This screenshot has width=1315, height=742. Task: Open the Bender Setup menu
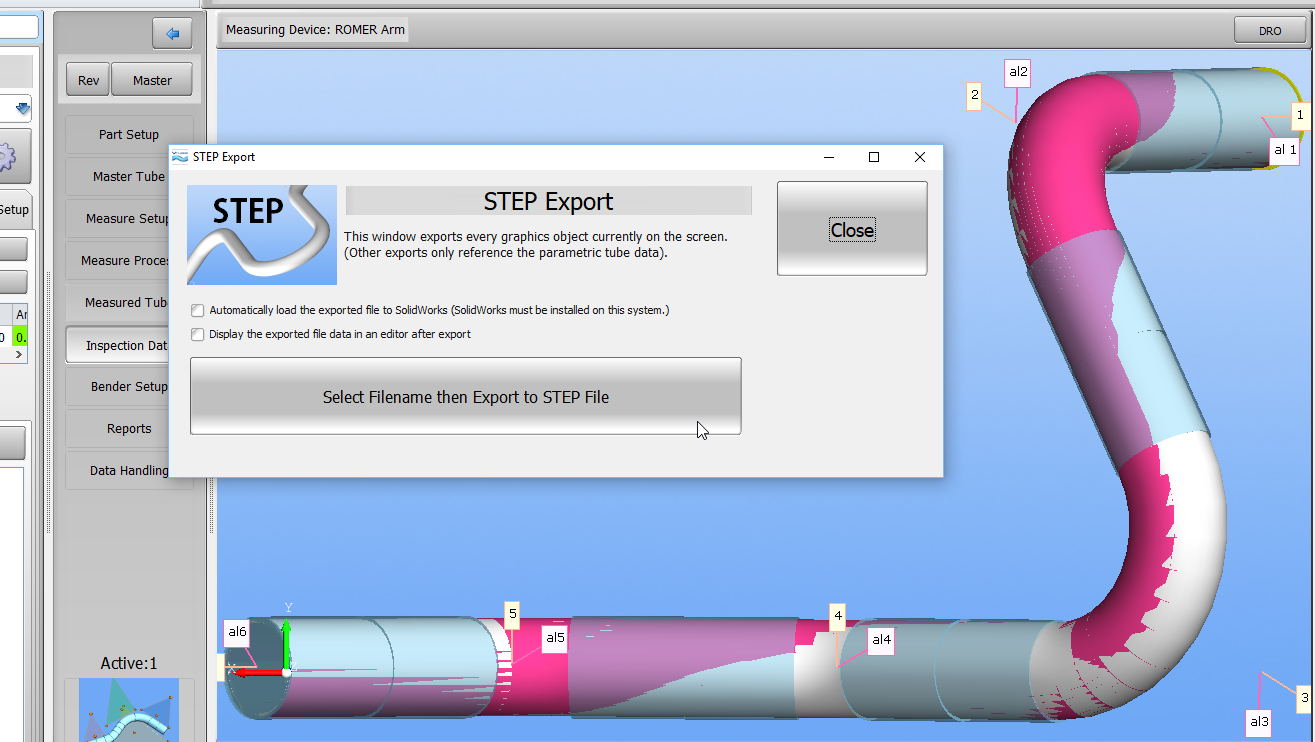128,387
